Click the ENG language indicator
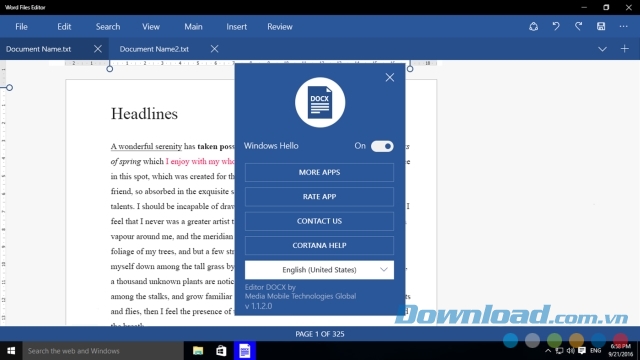640x360 pixels. coord(596,351)
